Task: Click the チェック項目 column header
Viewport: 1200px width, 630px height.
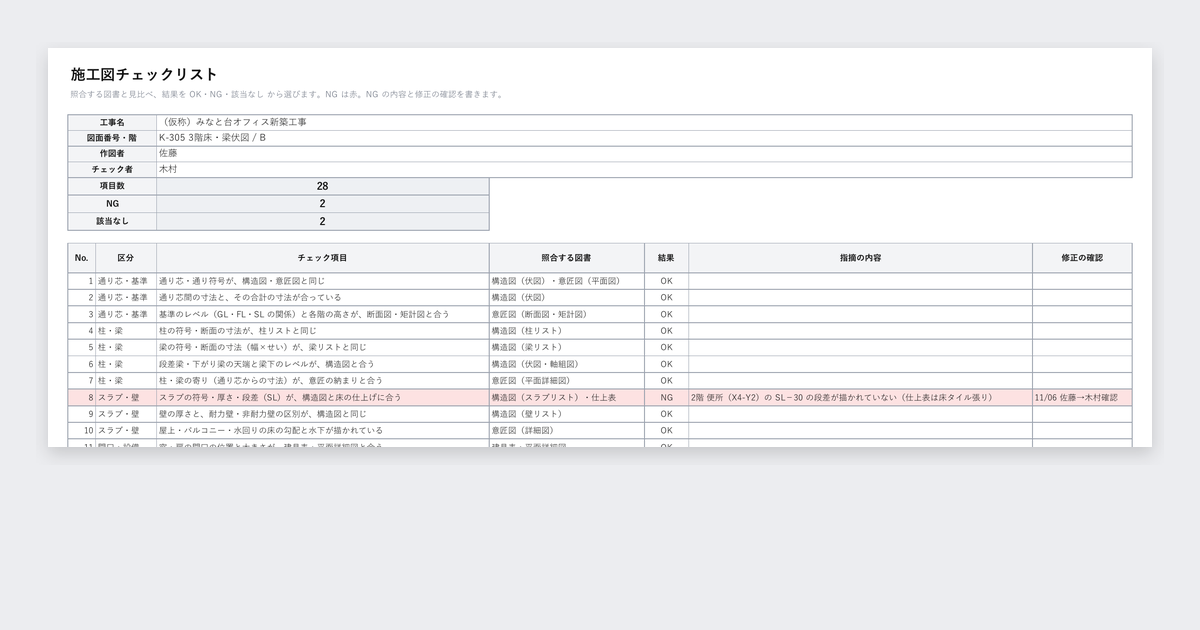Action: point(323,258)
